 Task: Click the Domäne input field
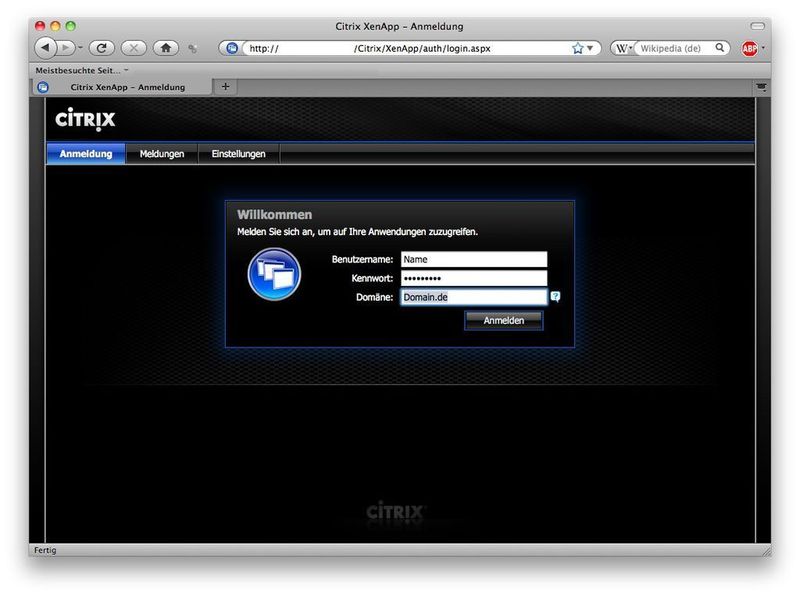[473, 297]
